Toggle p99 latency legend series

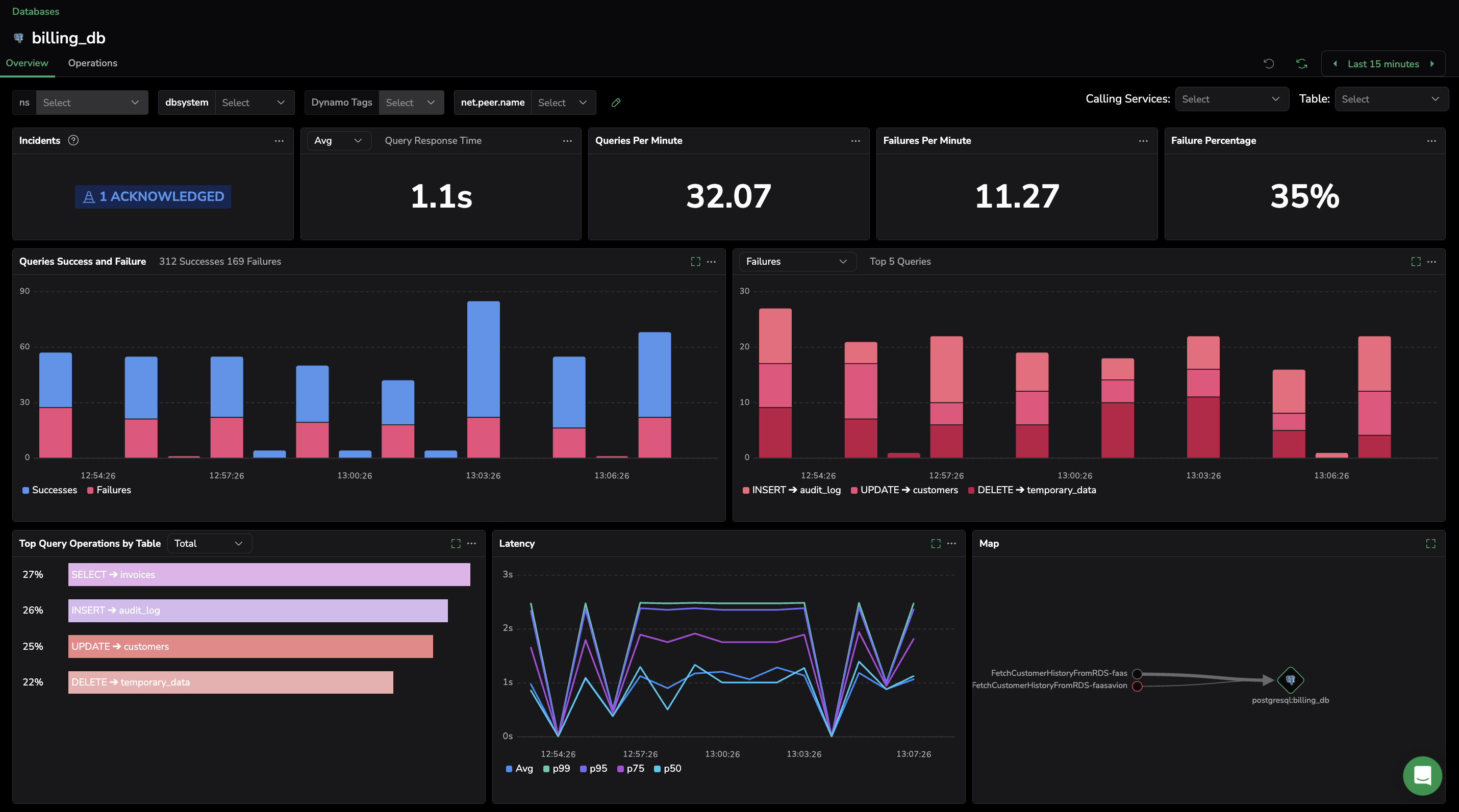coord(557,769)
